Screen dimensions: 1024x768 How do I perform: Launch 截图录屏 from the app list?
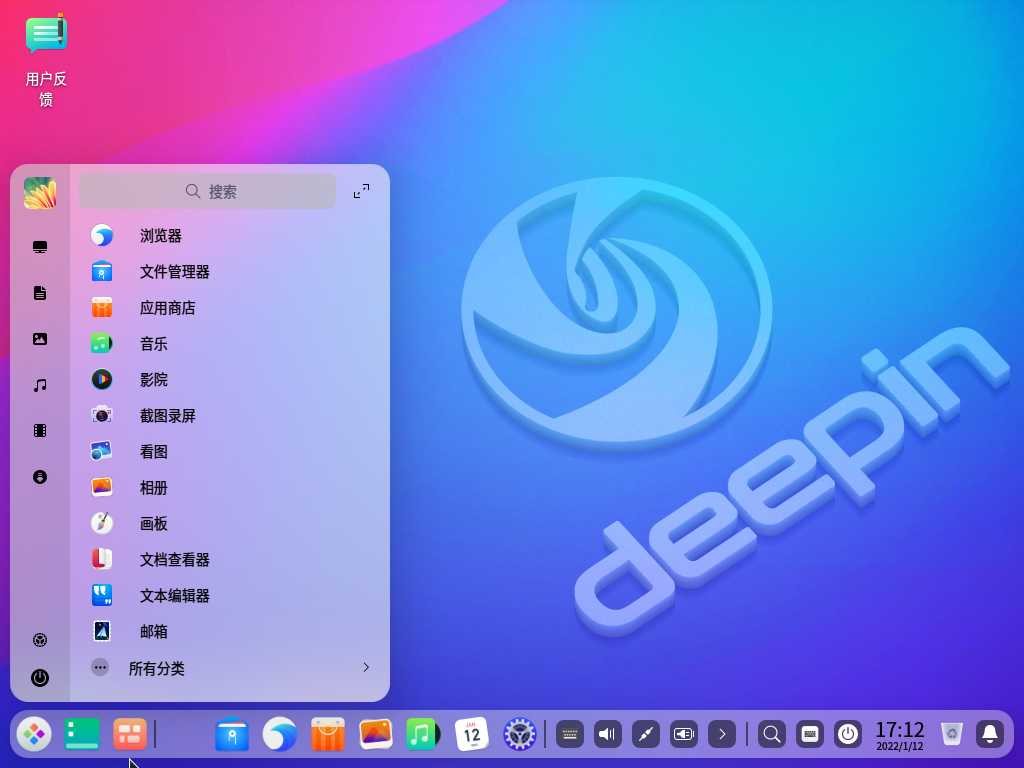(230, 415)
